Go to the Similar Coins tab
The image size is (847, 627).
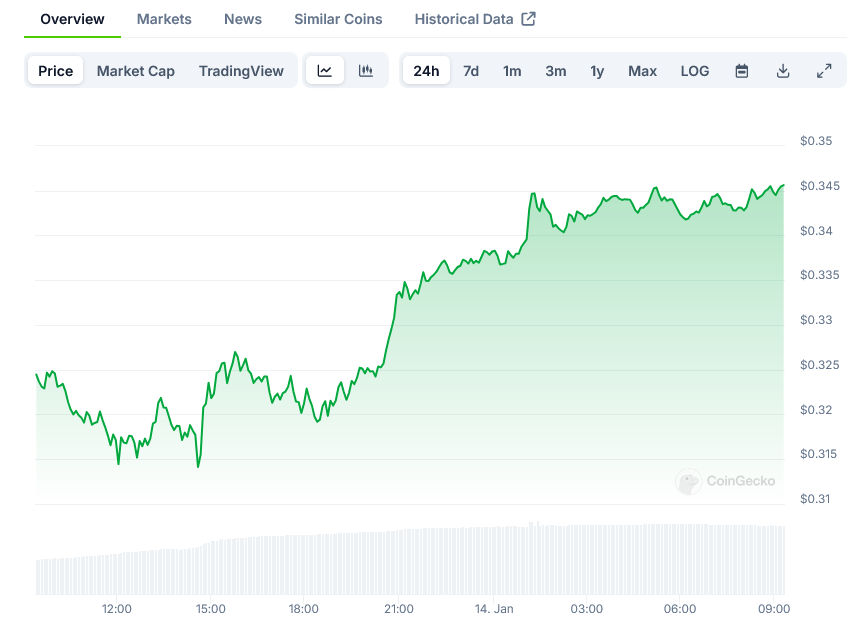click(x=338, y=19)
